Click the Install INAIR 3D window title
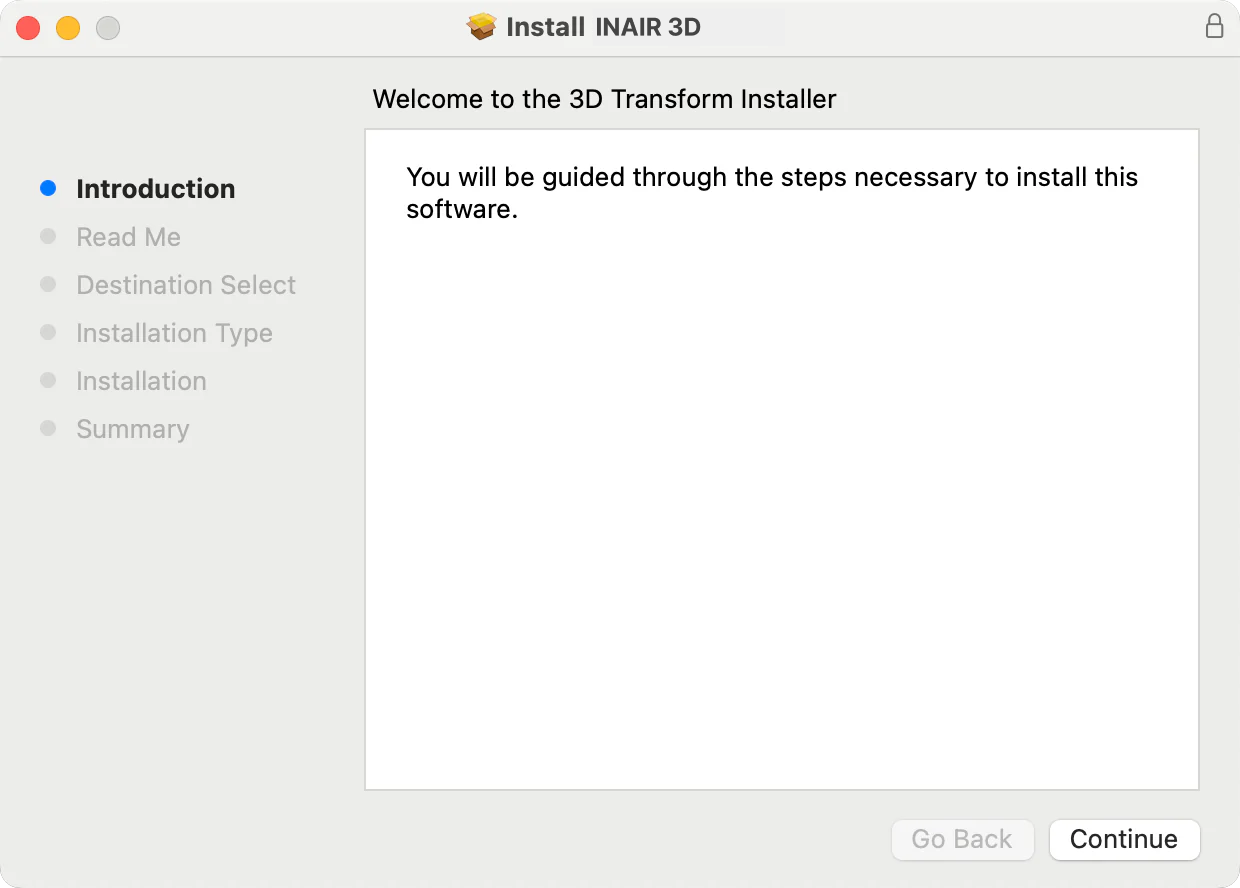 pos(603,27)
